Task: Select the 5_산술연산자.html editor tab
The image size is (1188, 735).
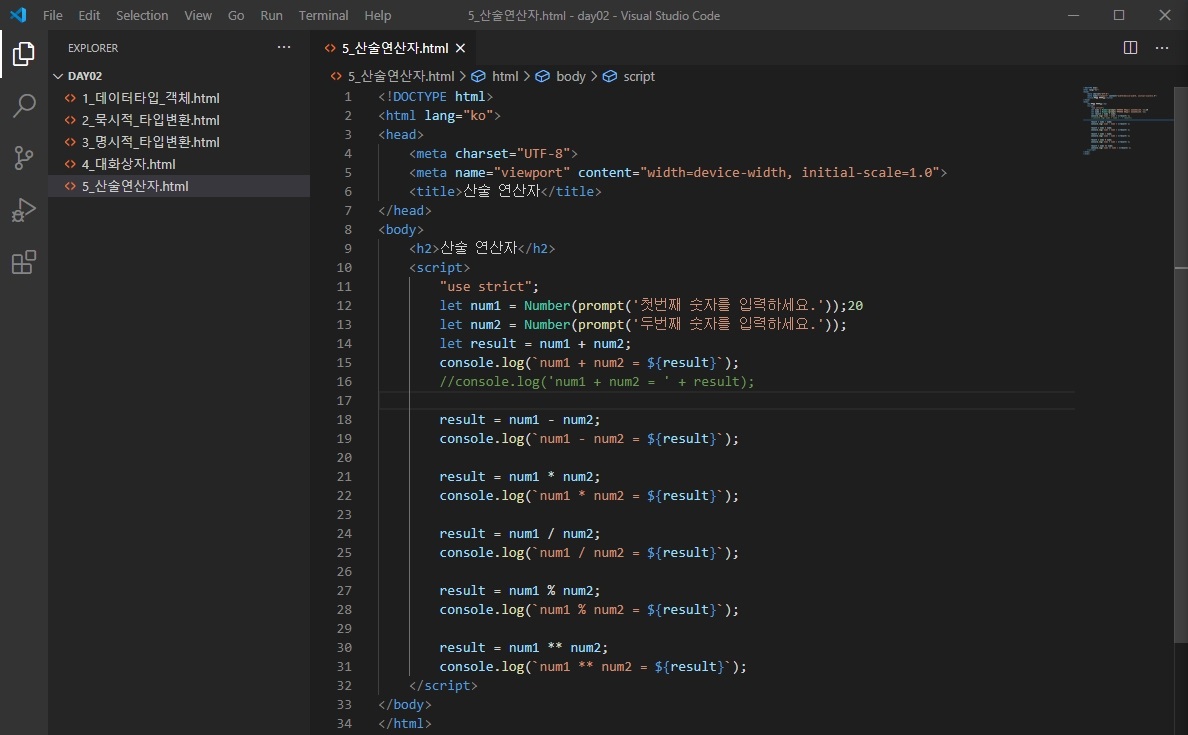Action: click(x=395, y=48)
